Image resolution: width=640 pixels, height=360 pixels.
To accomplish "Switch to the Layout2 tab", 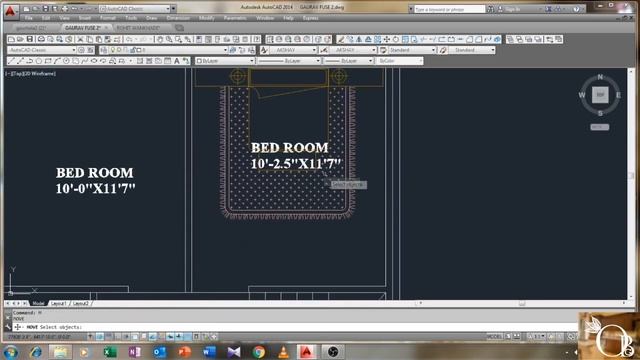I will point(80,303).
